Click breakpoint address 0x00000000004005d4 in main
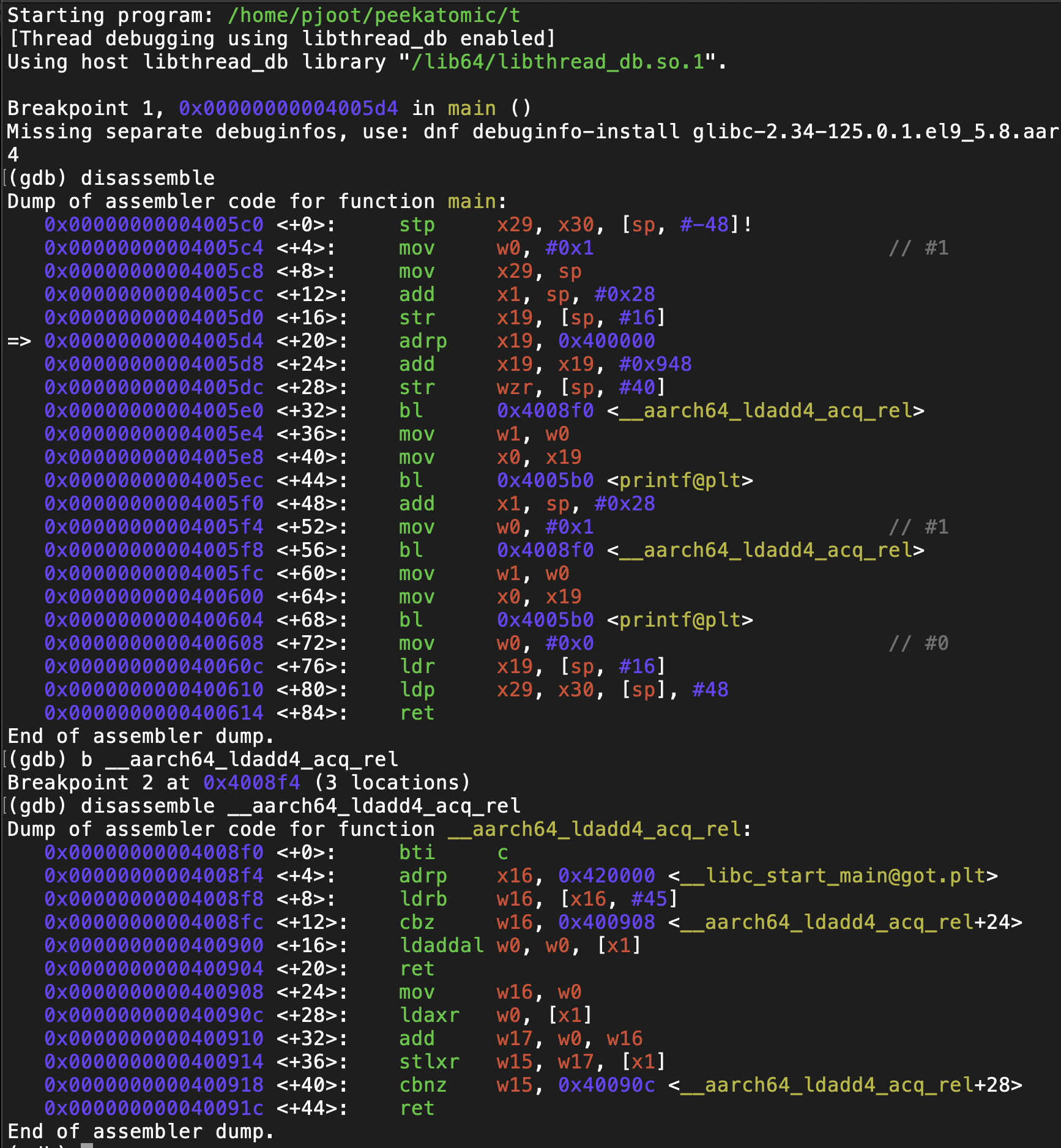 [x=288, y=108]
